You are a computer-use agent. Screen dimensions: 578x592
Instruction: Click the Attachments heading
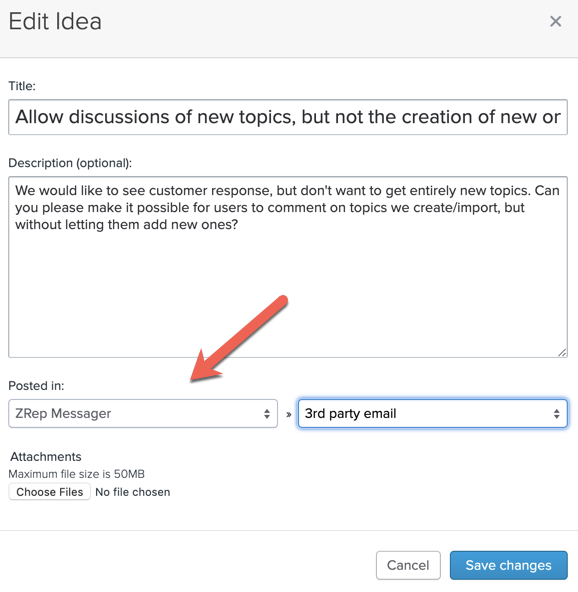pyautogui.click(x=46, y=457)
